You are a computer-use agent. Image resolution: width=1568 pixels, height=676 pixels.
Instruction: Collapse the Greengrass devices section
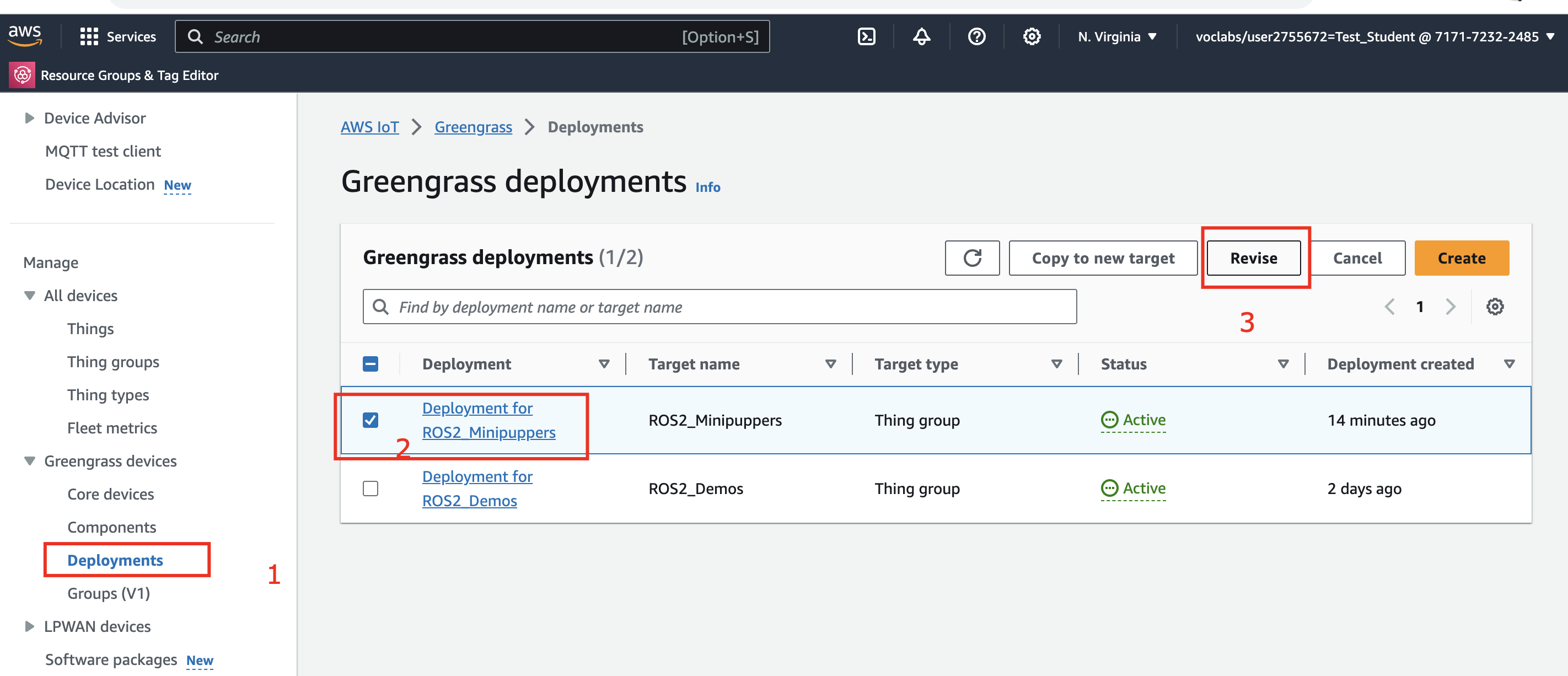coord(29,461)
